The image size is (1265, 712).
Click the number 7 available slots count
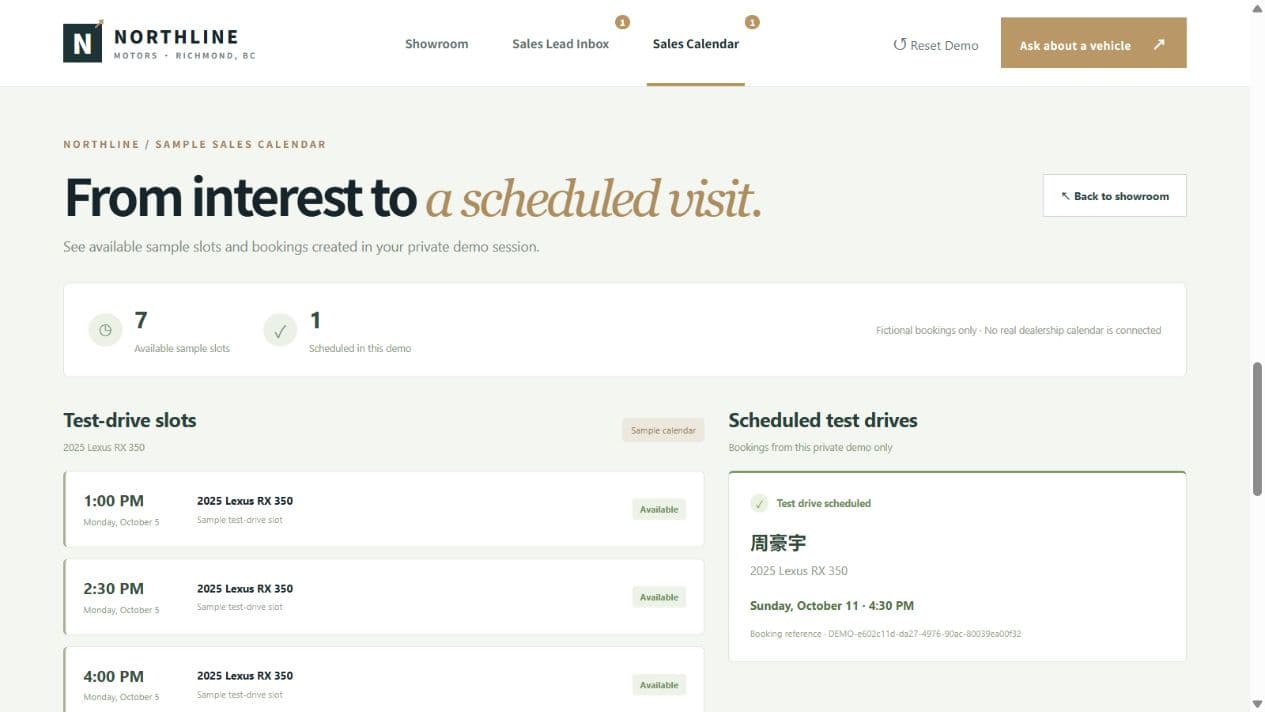coord(141,320)
